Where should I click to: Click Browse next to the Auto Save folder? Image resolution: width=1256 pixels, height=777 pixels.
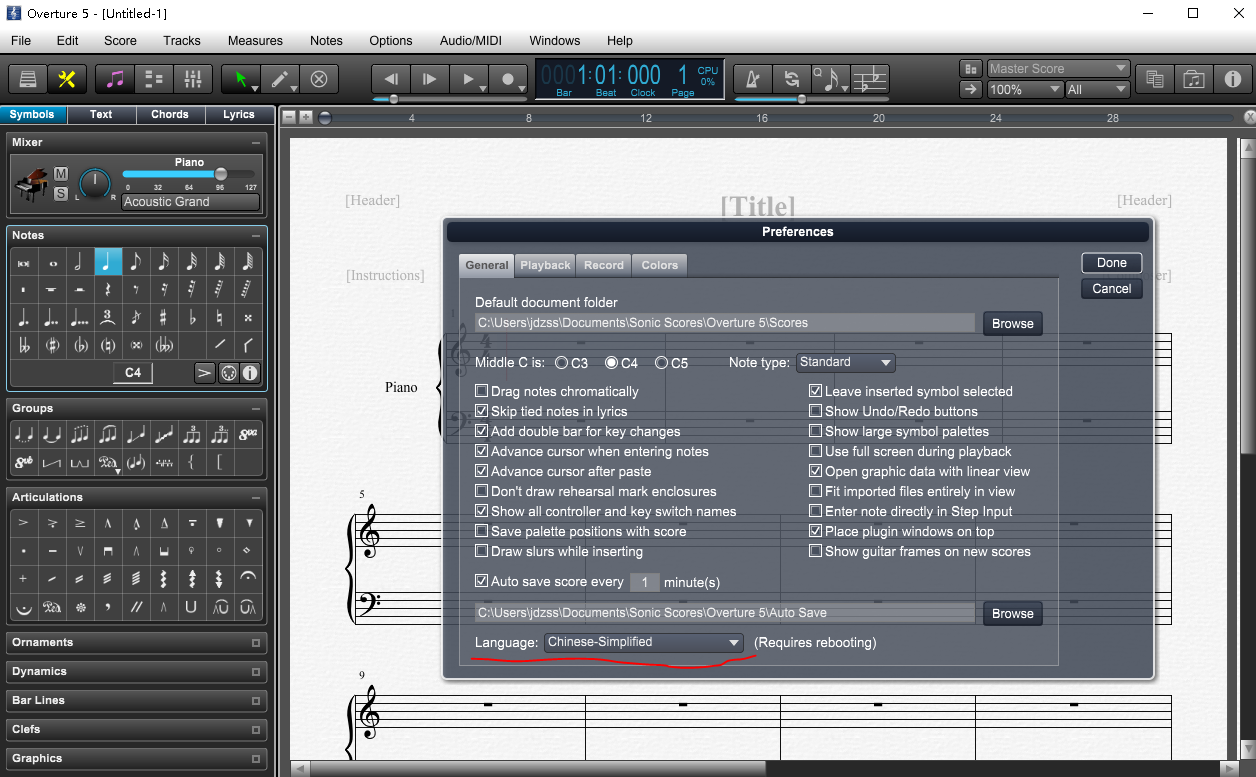click(x=1013, y=613)
